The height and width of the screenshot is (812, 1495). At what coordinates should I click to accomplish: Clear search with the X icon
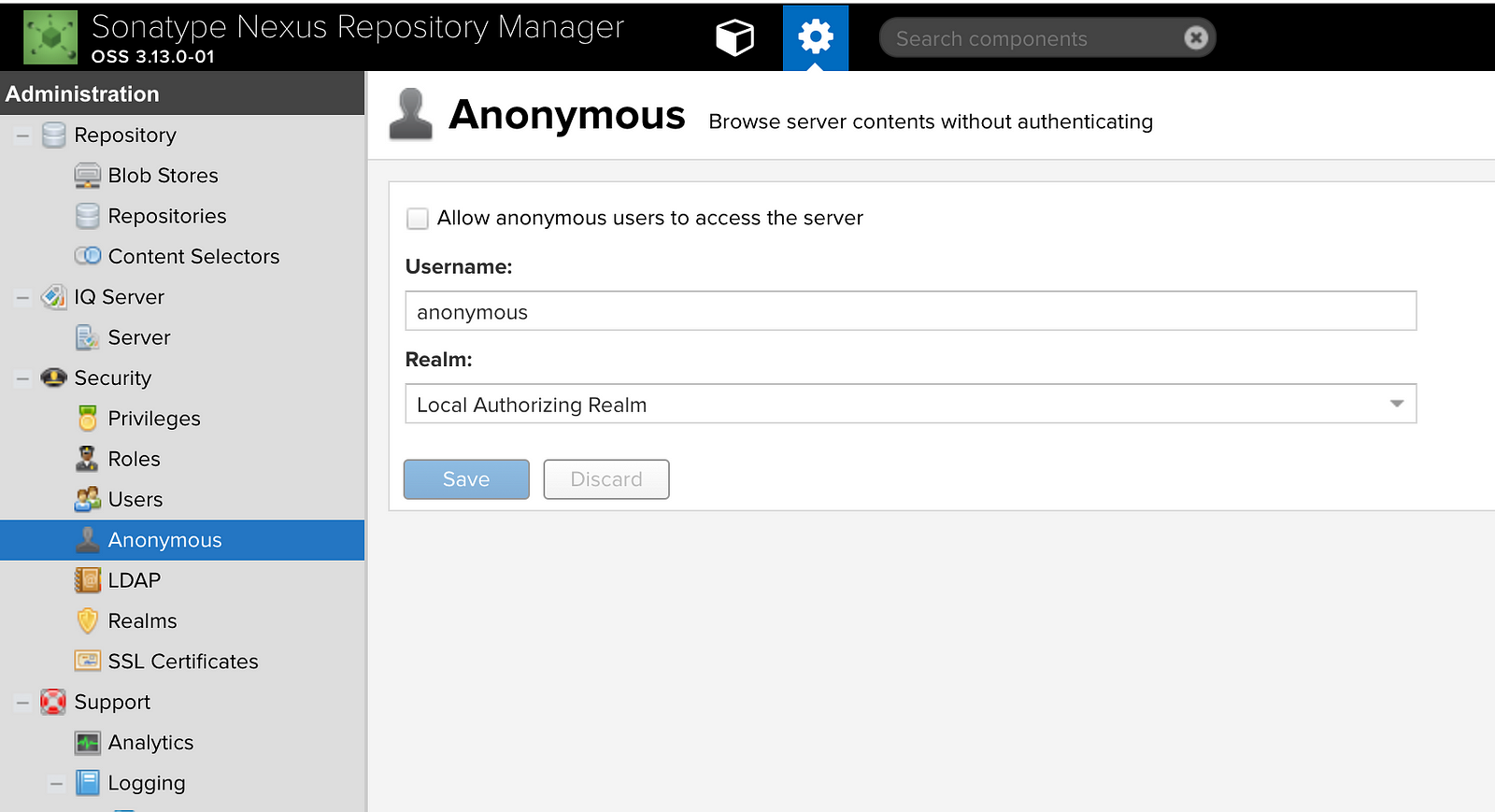point(1195,37)
